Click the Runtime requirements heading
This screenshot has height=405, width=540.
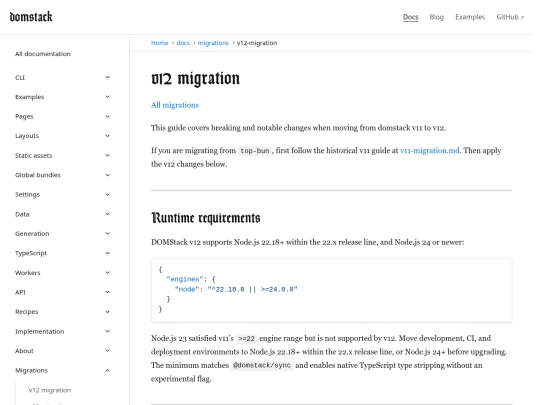[206, 218]
